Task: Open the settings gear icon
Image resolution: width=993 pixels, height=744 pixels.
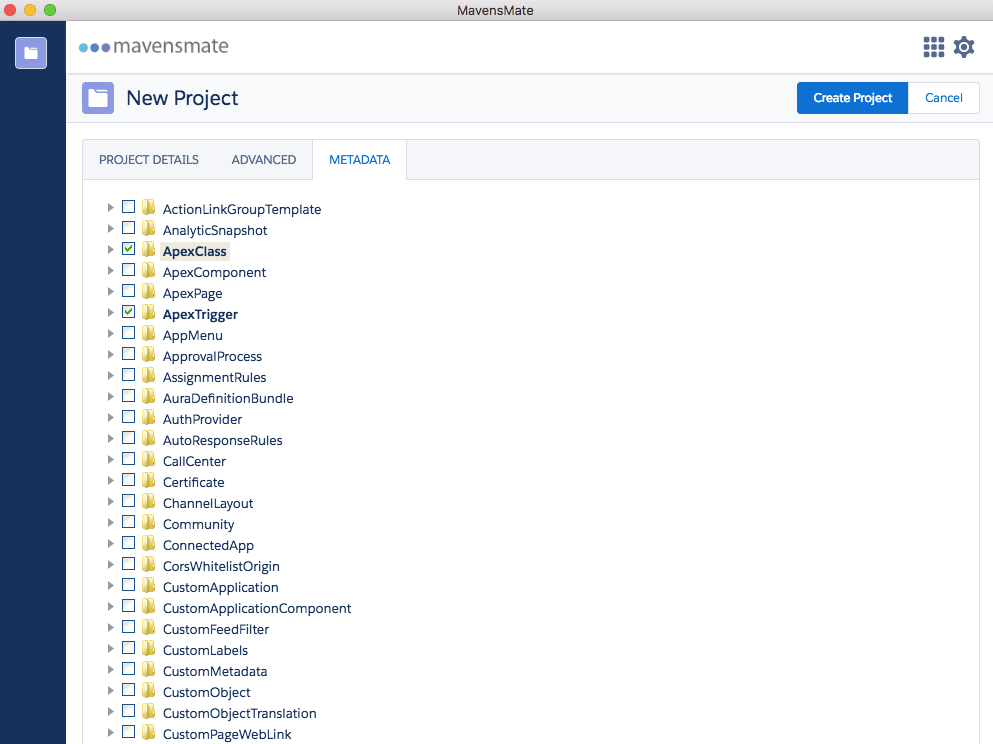Action: click(964, 47)
